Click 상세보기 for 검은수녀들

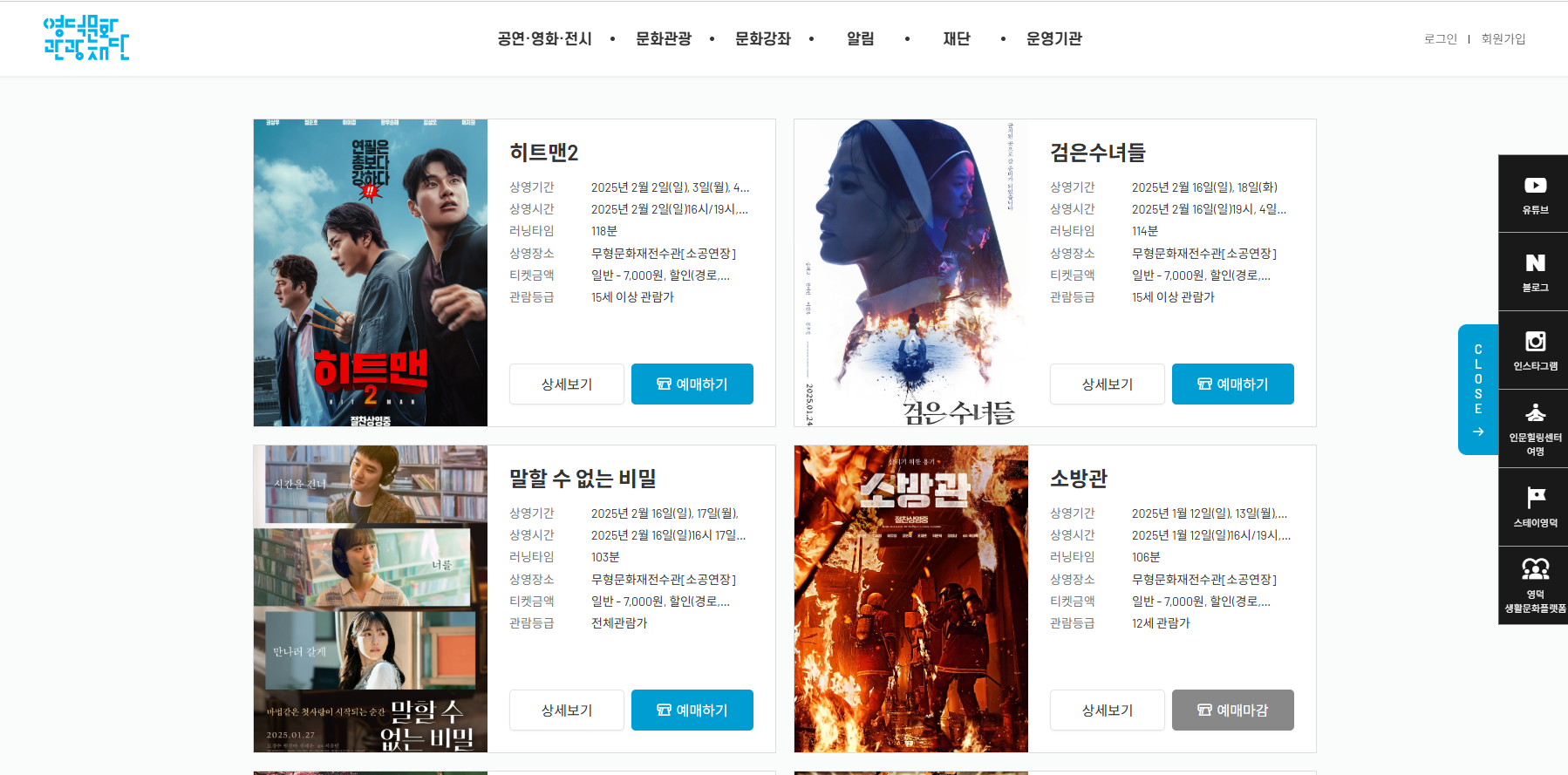click(x=1107, y=384)
